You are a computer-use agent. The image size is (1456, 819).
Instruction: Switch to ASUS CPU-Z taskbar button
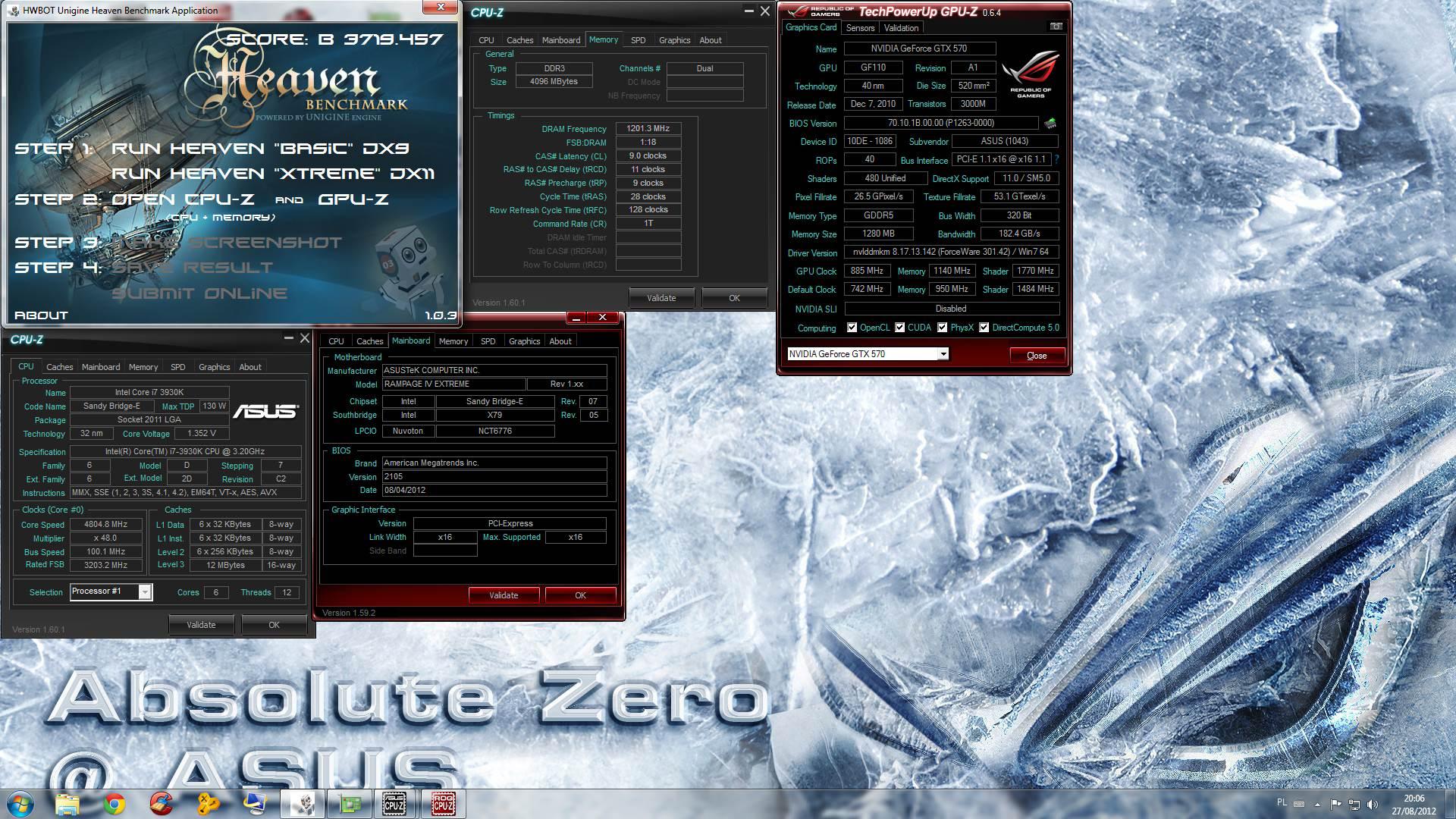[x=395, y=803]
